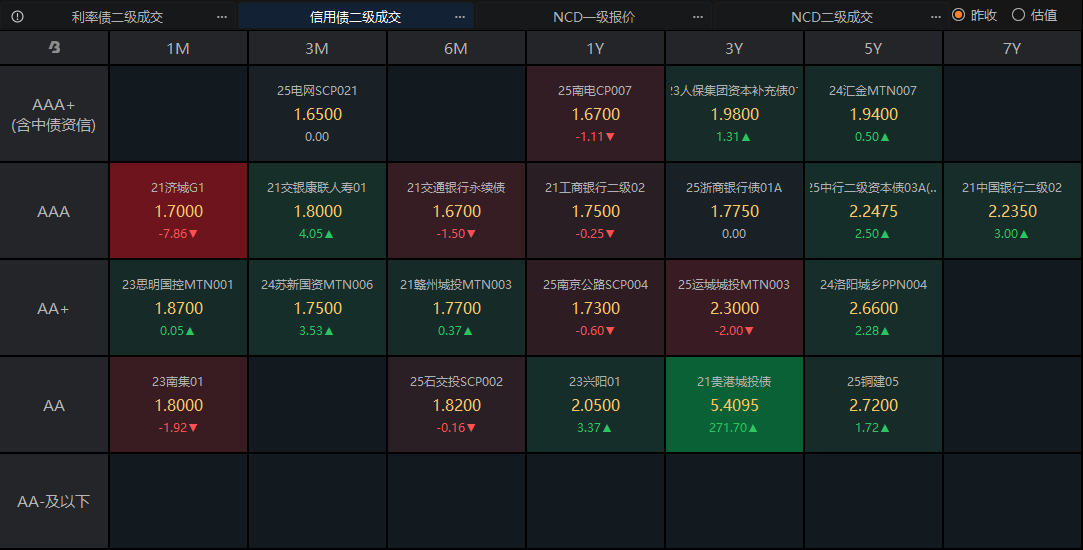
Task: Open the 25南电CP007 bond quote
Action: pyautogui.click(x=595, y=114)
